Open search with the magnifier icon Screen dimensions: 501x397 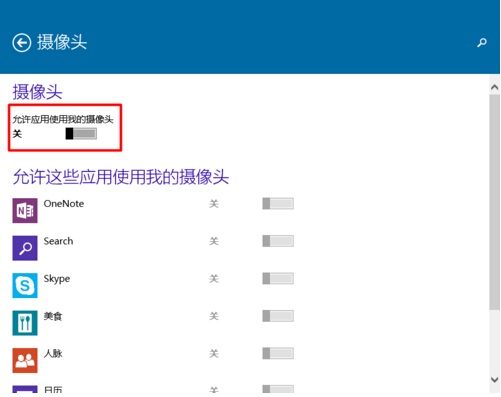tap(482, 42)
